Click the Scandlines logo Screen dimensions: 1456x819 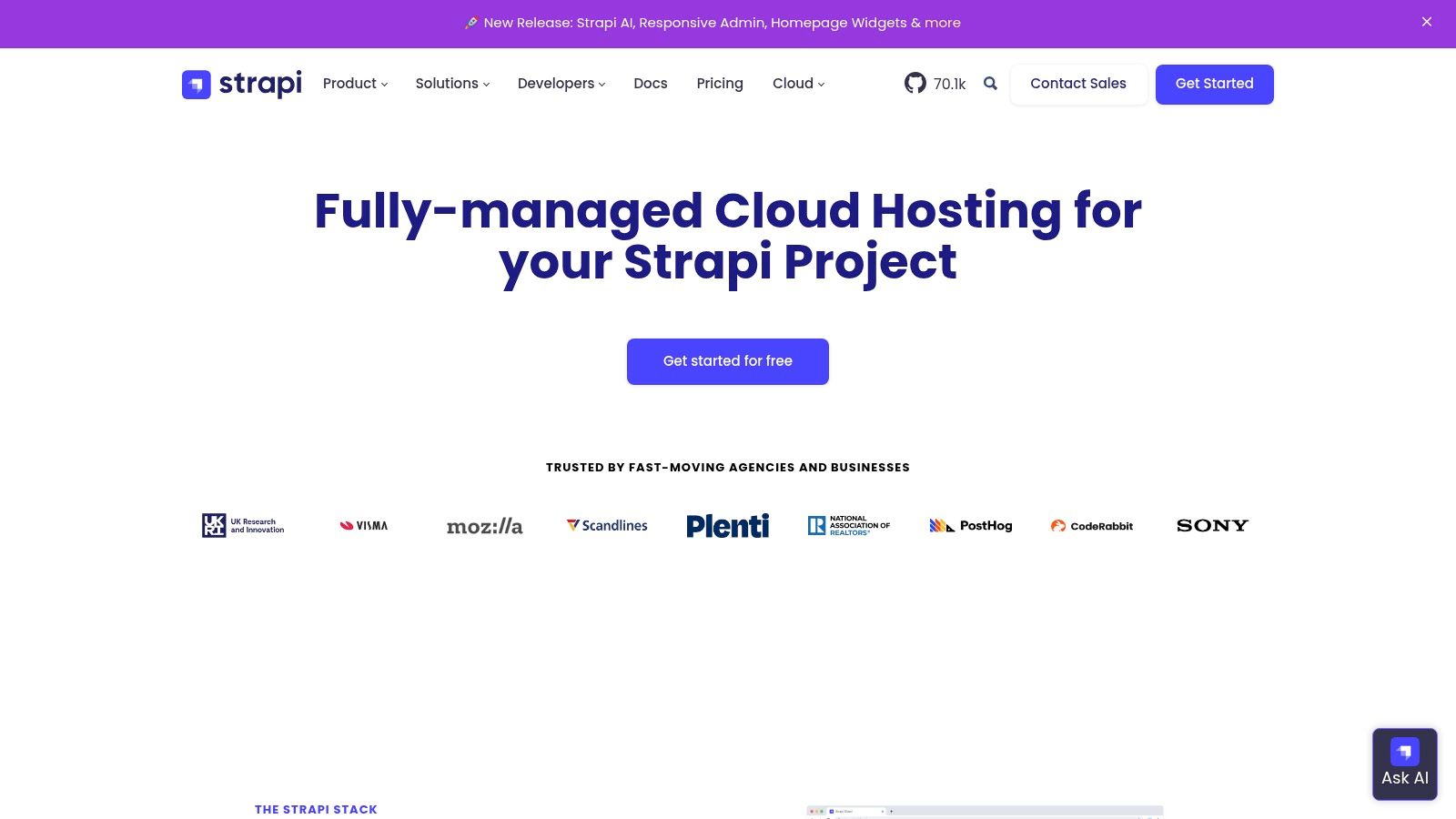click(607, 525)
